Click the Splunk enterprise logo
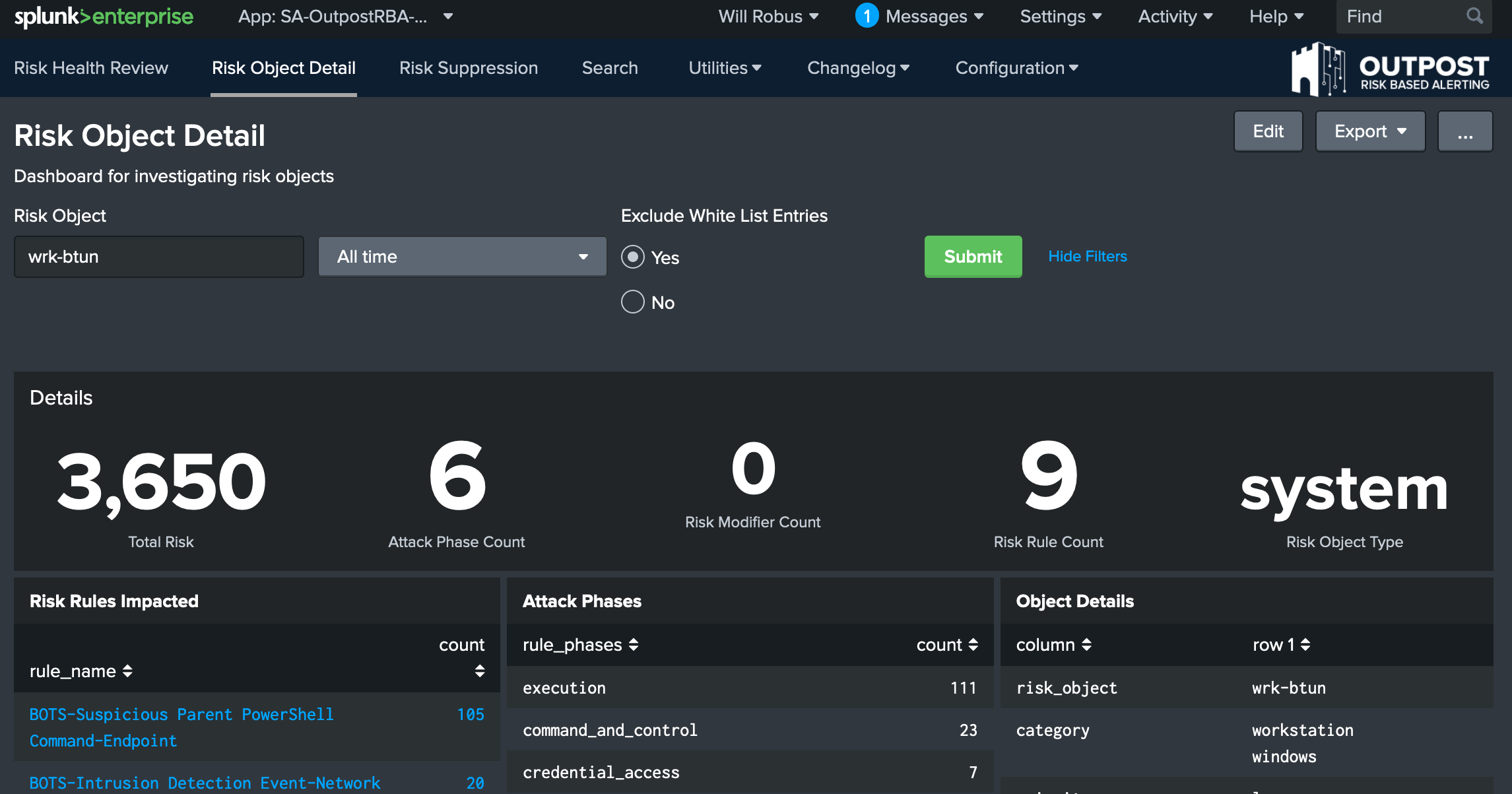Image resolution: width=1512 pixels, height=794 pixels. click(104, 17)
